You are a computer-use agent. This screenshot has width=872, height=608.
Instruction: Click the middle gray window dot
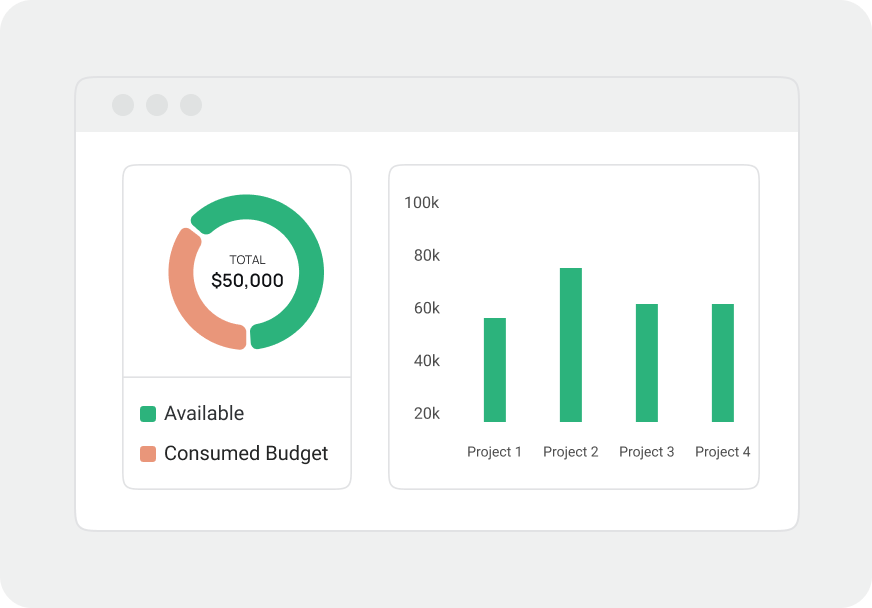click(156, 104)
